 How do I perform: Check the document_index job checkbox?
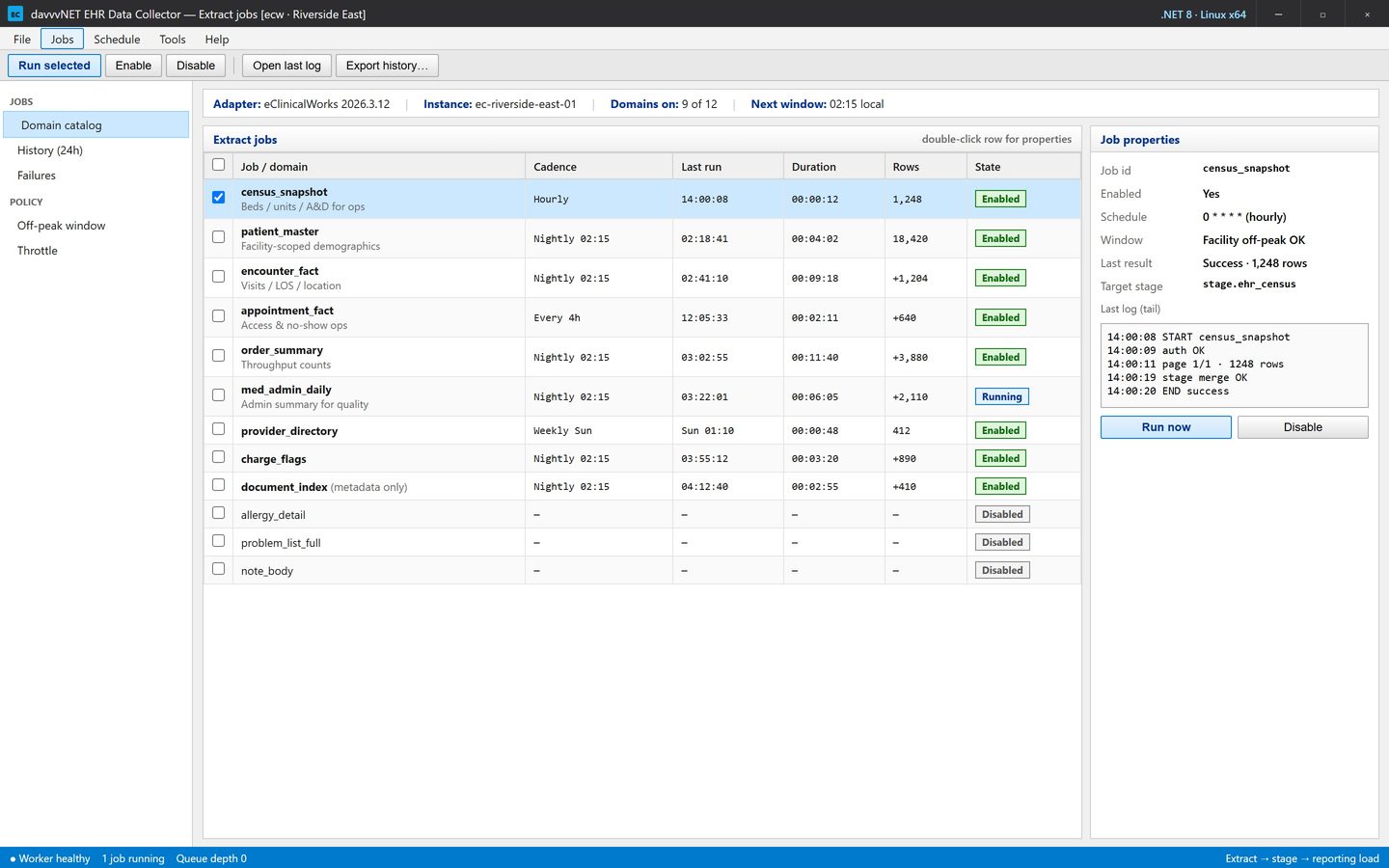(219, 485)
